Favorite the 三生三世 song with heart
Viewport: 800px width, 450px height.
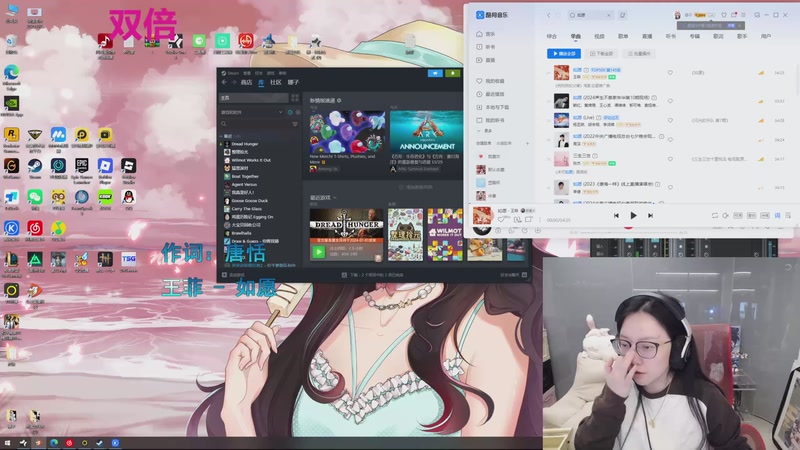coord(670,159)
